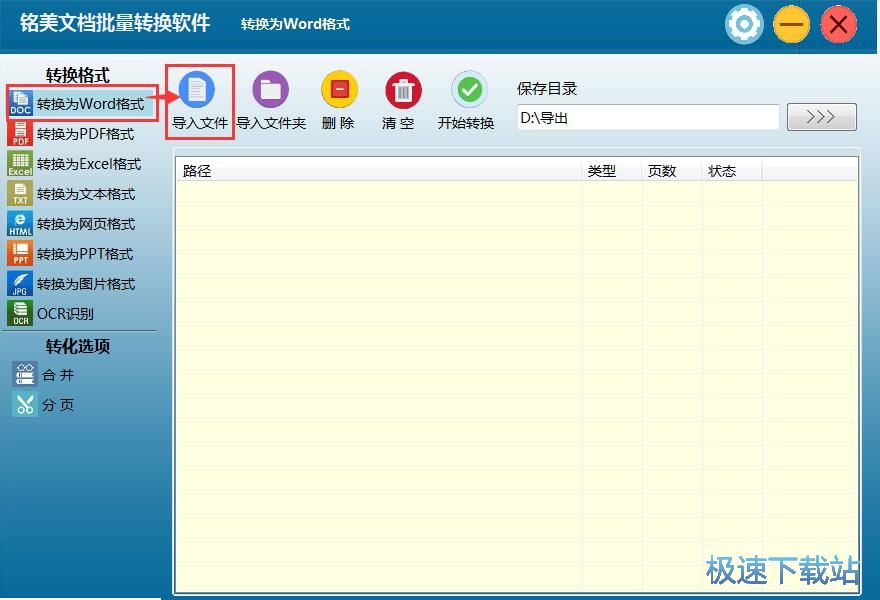Viewport: 880px width, 600px height.
Task: Click the green OCR icon
Action: click(20, 313)
